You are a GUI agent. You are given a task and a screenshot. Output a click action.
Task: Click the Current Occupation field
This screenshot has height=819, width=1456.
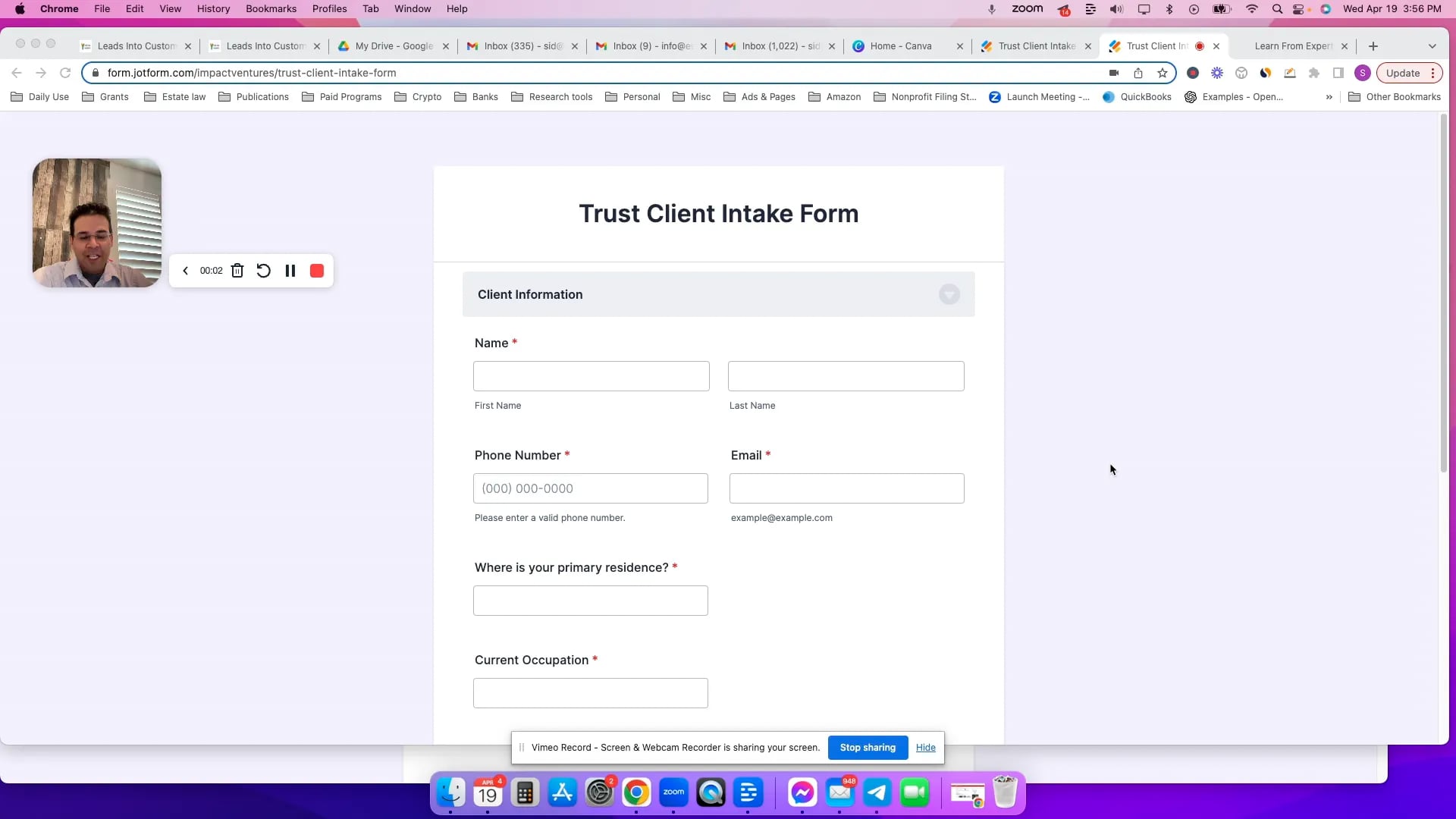pos(591,693)
